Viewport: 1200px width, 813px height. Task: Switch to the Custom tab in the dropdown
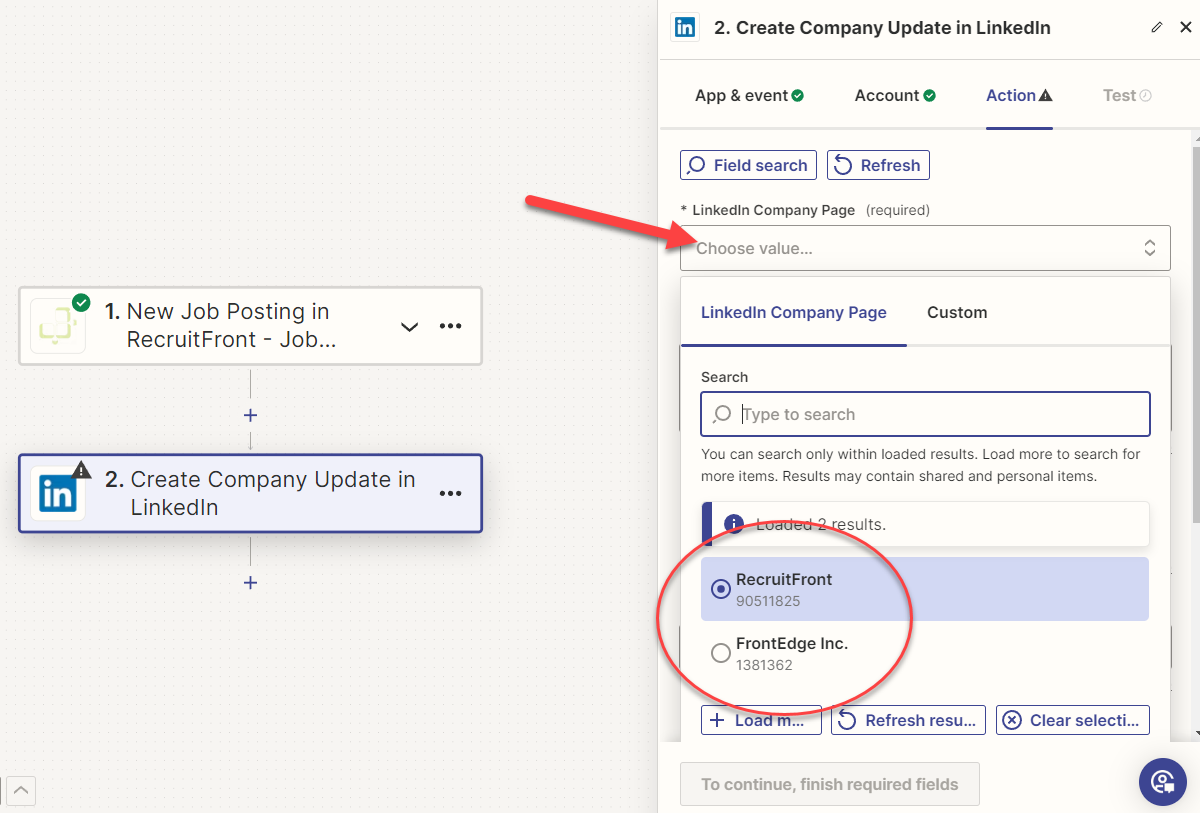[957, 312]
